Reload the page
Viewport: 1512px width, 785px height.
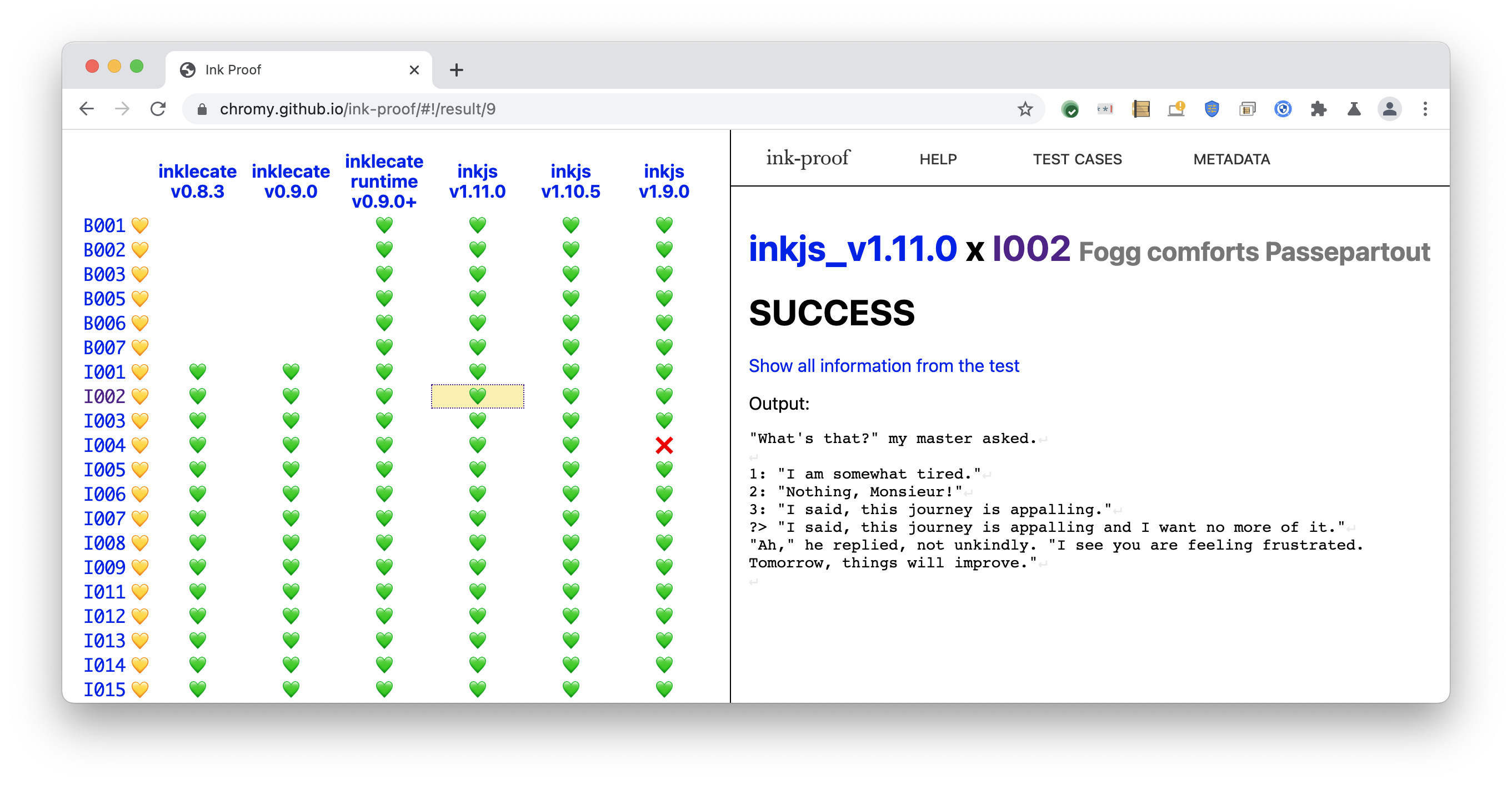click(158, 109)
